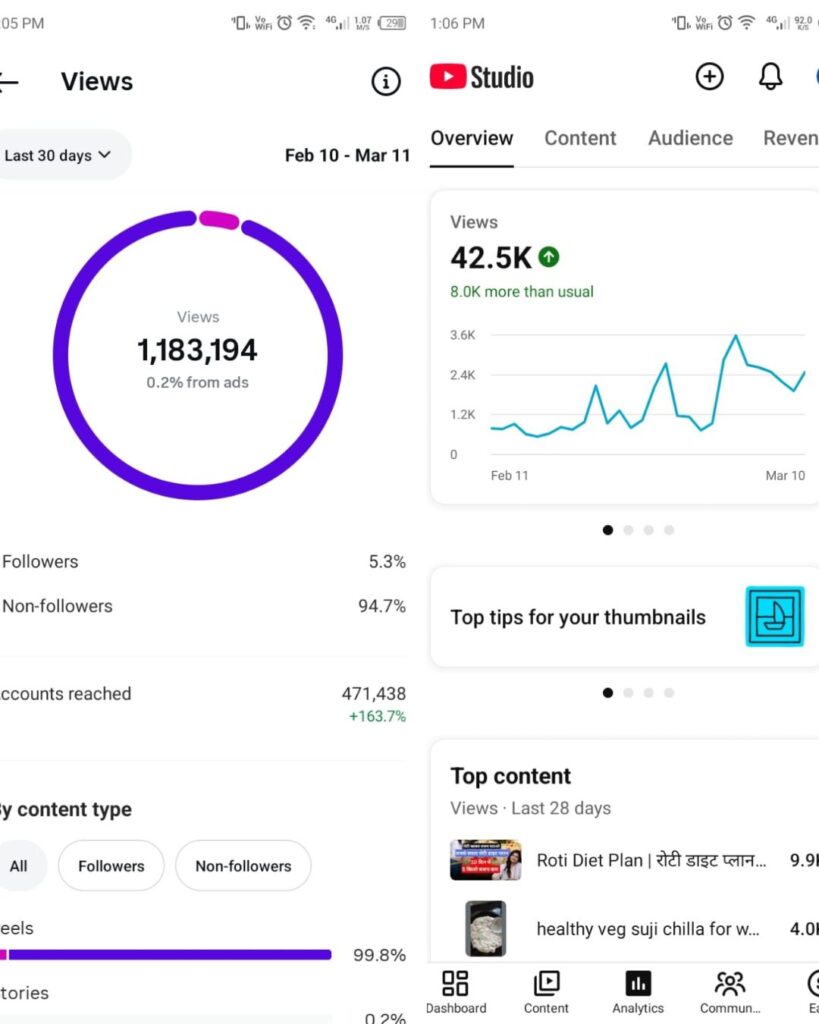
Task: Select the All content filter chip
Action: click(19, 866)
